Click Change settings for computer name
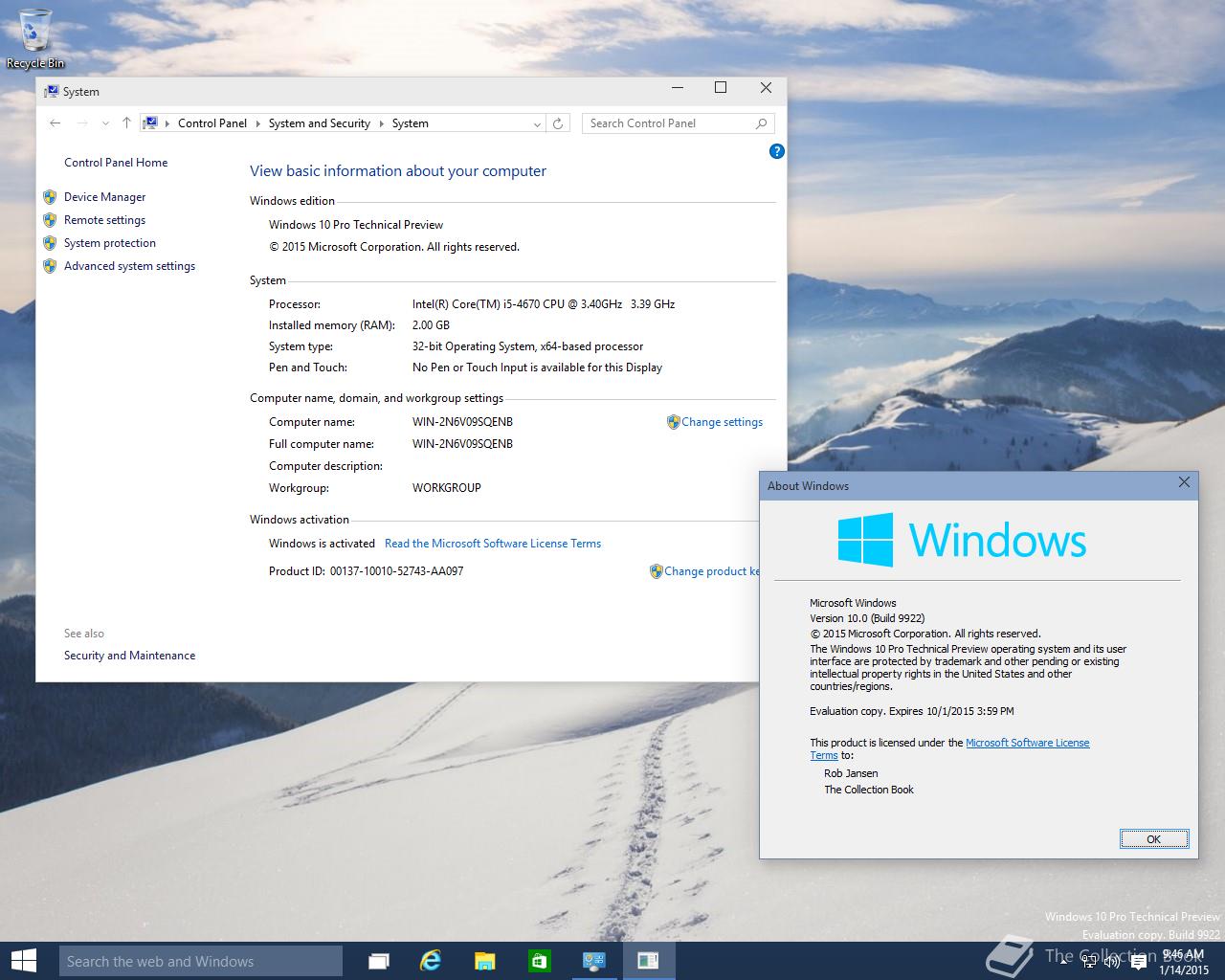 [x=723, y=422]
